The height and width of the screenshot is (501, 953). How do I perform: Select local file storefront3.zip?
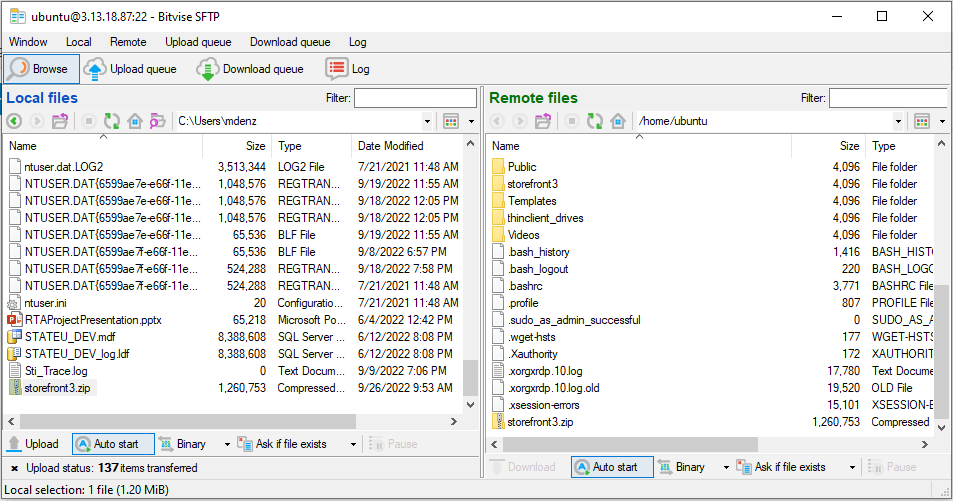pyautogui.click(x=57, y=388)
